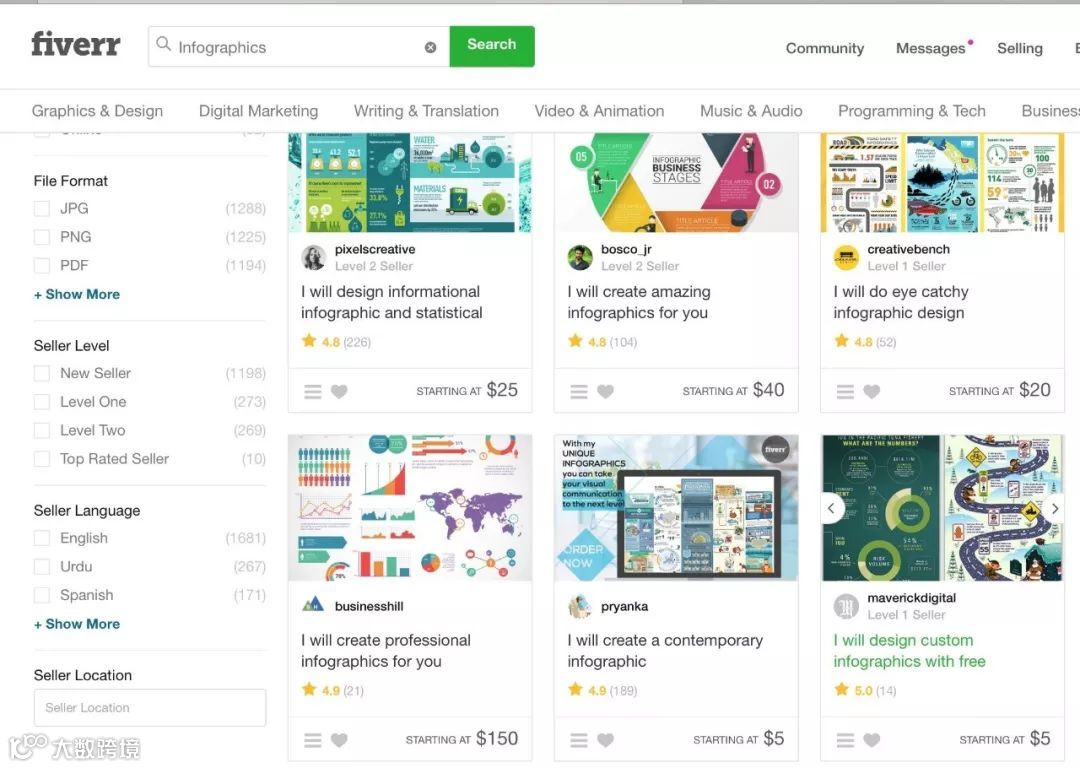Image resolution: width=1080 pixels, height=768 pixels.
Task: Open Programming & Tech category
Action: click(911, 111)
